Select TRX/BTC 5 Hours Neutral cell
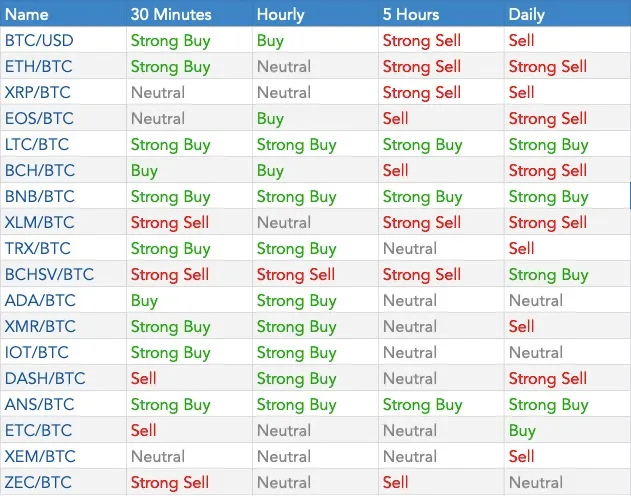Screen dimensions: 631x496 click(410, 249)
